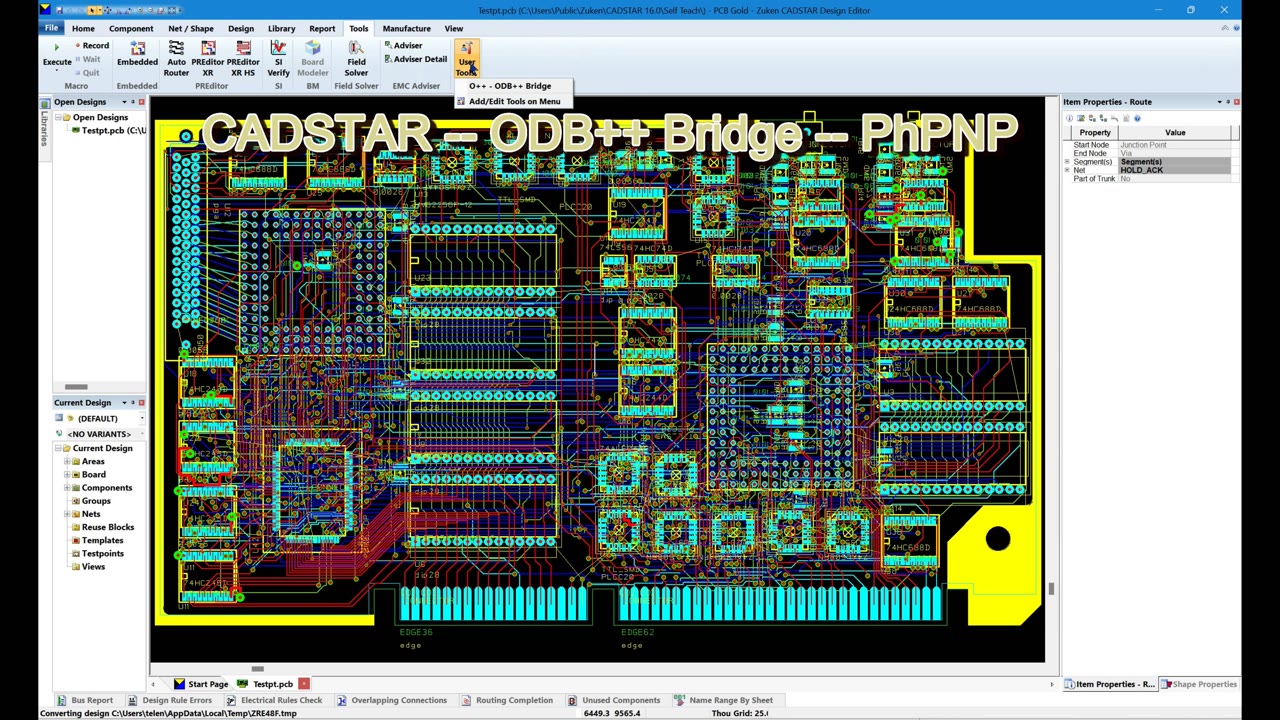Select the Testpt.pcb item in Open Designs
Viewport: 1280px width, 720px height.
coord(113,131)
